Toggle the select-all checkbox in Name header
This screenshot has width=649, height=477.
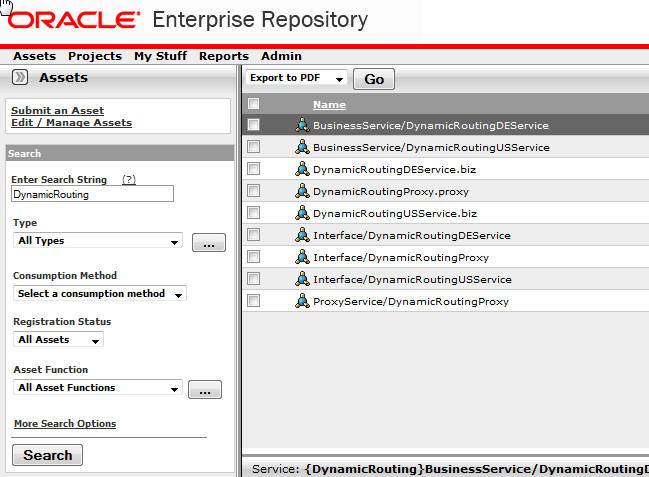[x=253, y=104]
